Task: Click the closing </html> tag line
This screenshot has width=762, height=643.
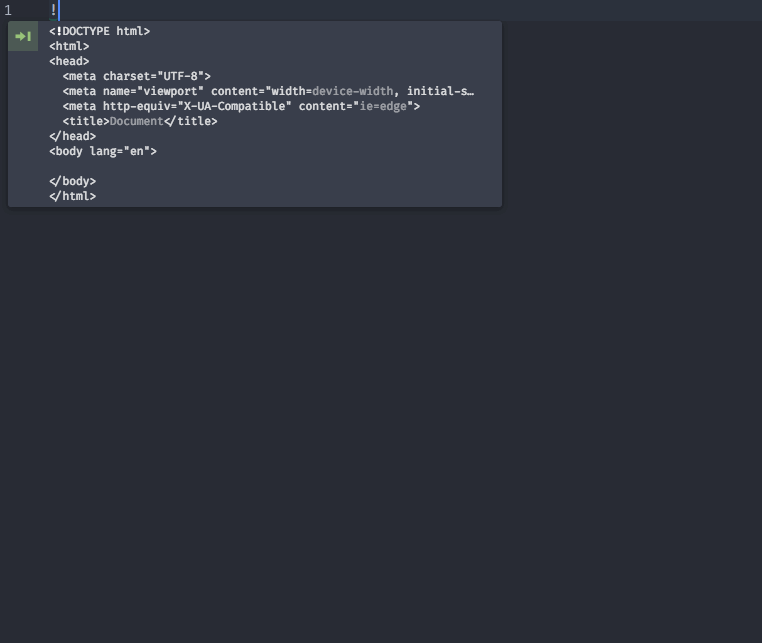Action: click(72, 196)
